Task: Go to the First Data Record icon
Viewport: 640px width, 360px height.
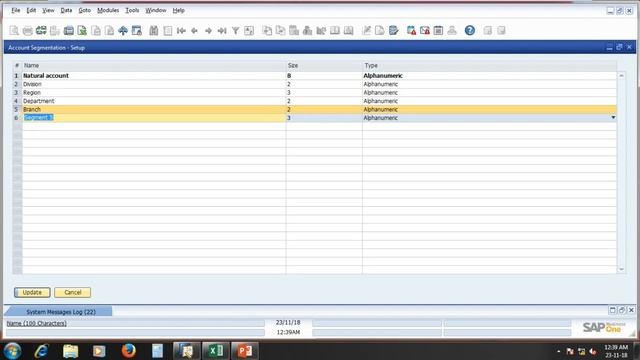Action: coord(181,31)
